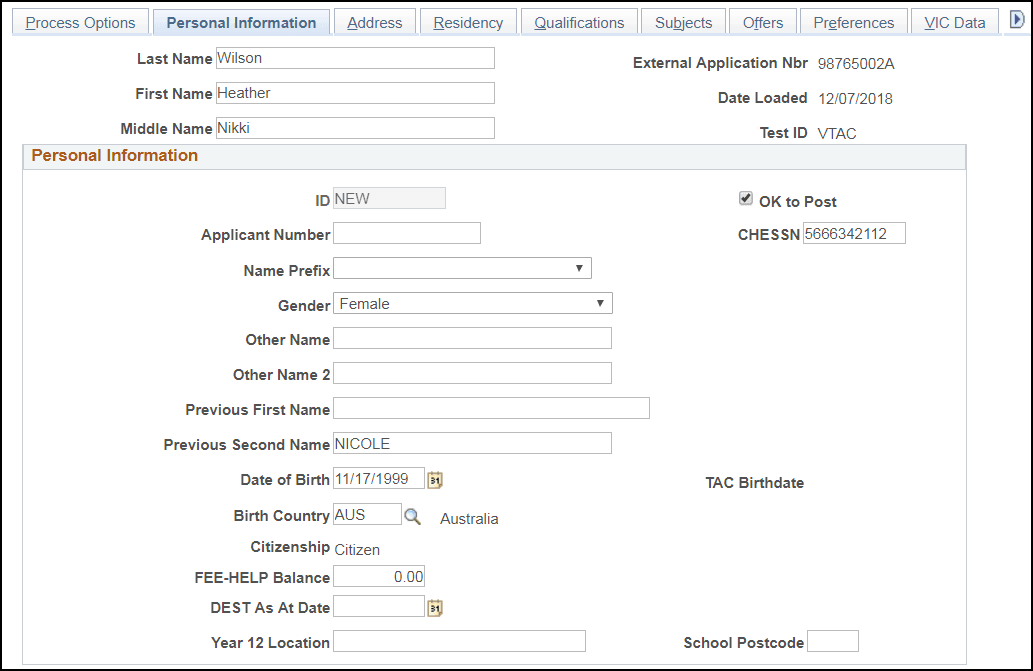Select the Qualifications tab
The height and width of the screenshot is (671, 1033).
pyautogui.click(x=579, y=21)
